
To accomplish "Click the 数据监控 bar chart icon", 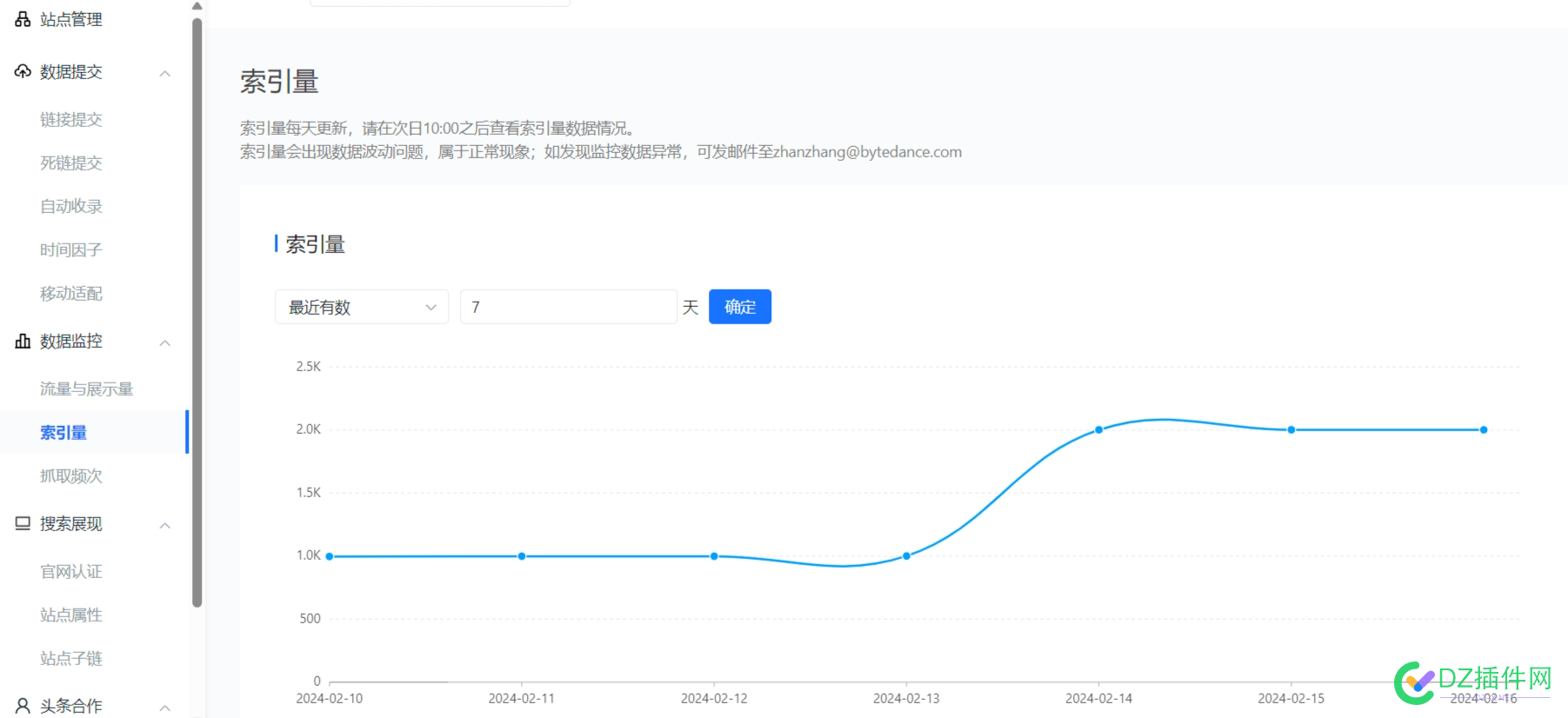I will [23, 341].
